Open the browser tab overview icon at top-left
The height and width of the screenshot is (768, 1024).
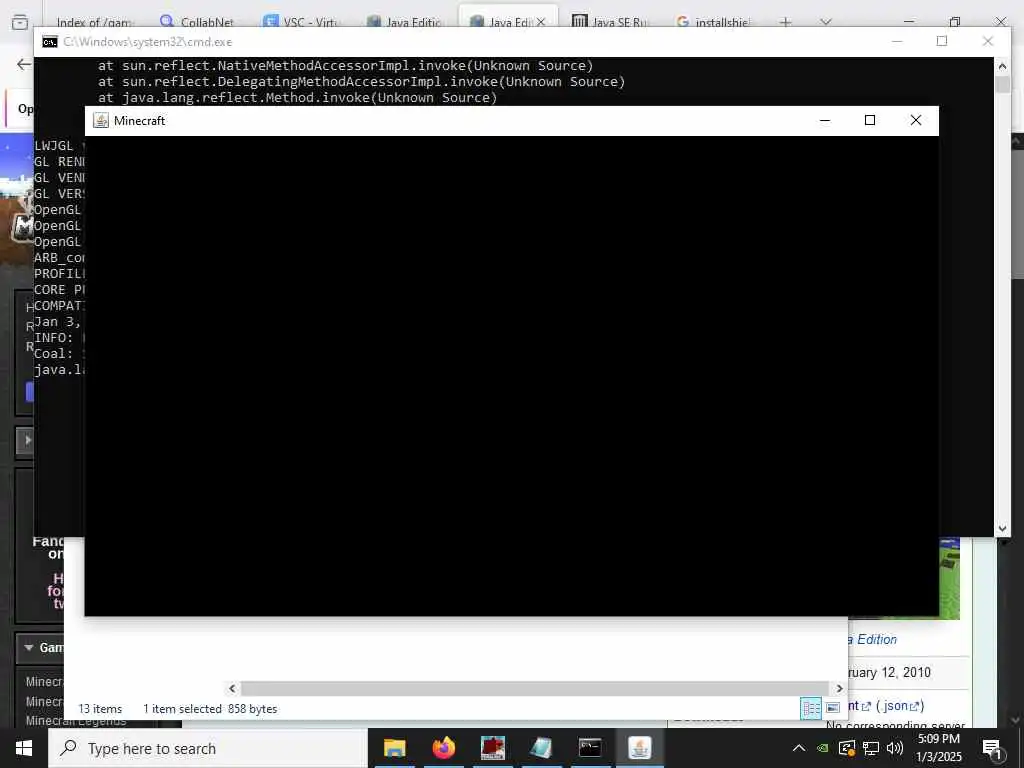click(20, 22)
